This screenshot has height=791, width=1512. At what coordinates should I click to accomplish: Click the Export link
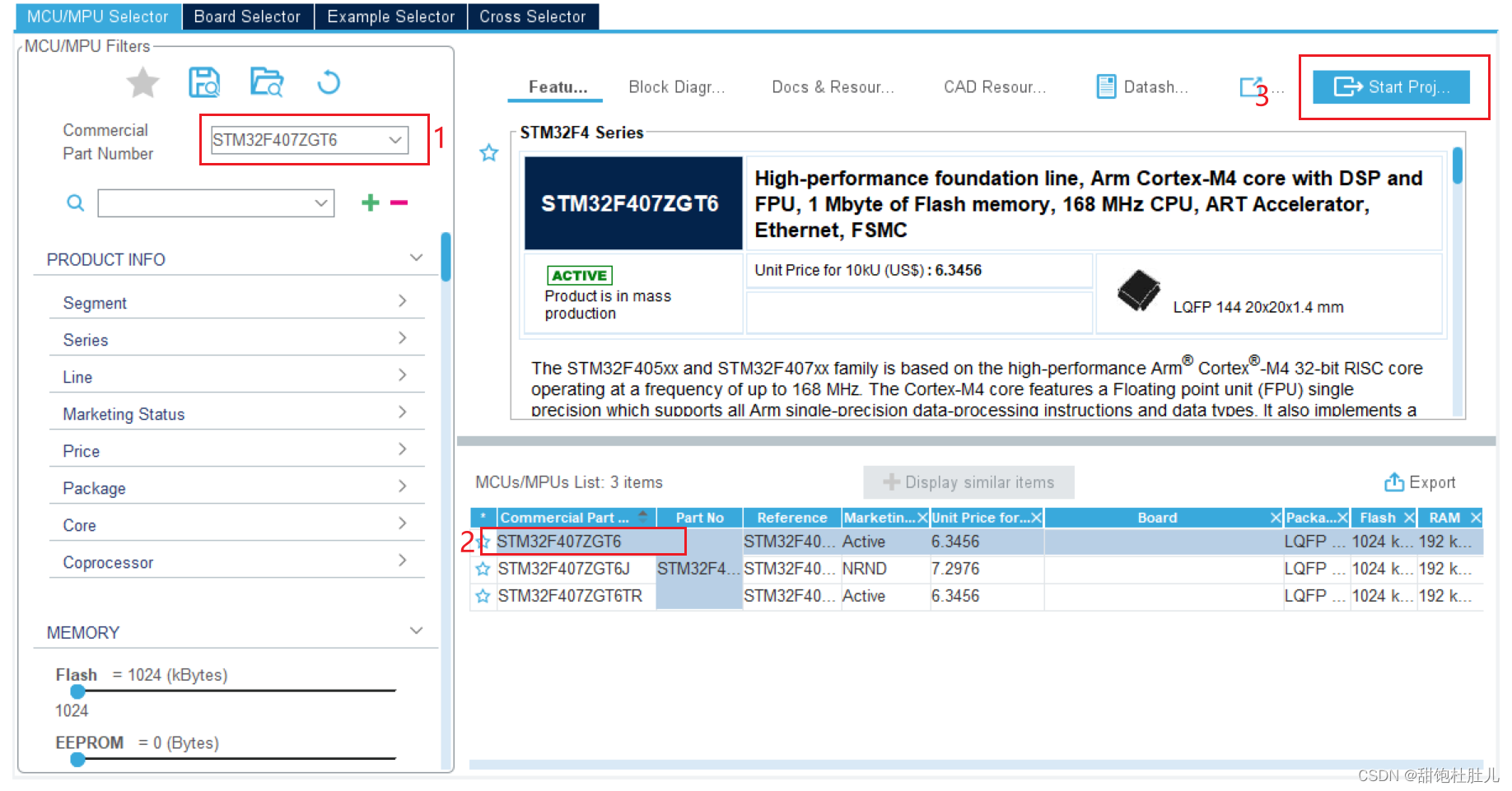coord(1420,482)
